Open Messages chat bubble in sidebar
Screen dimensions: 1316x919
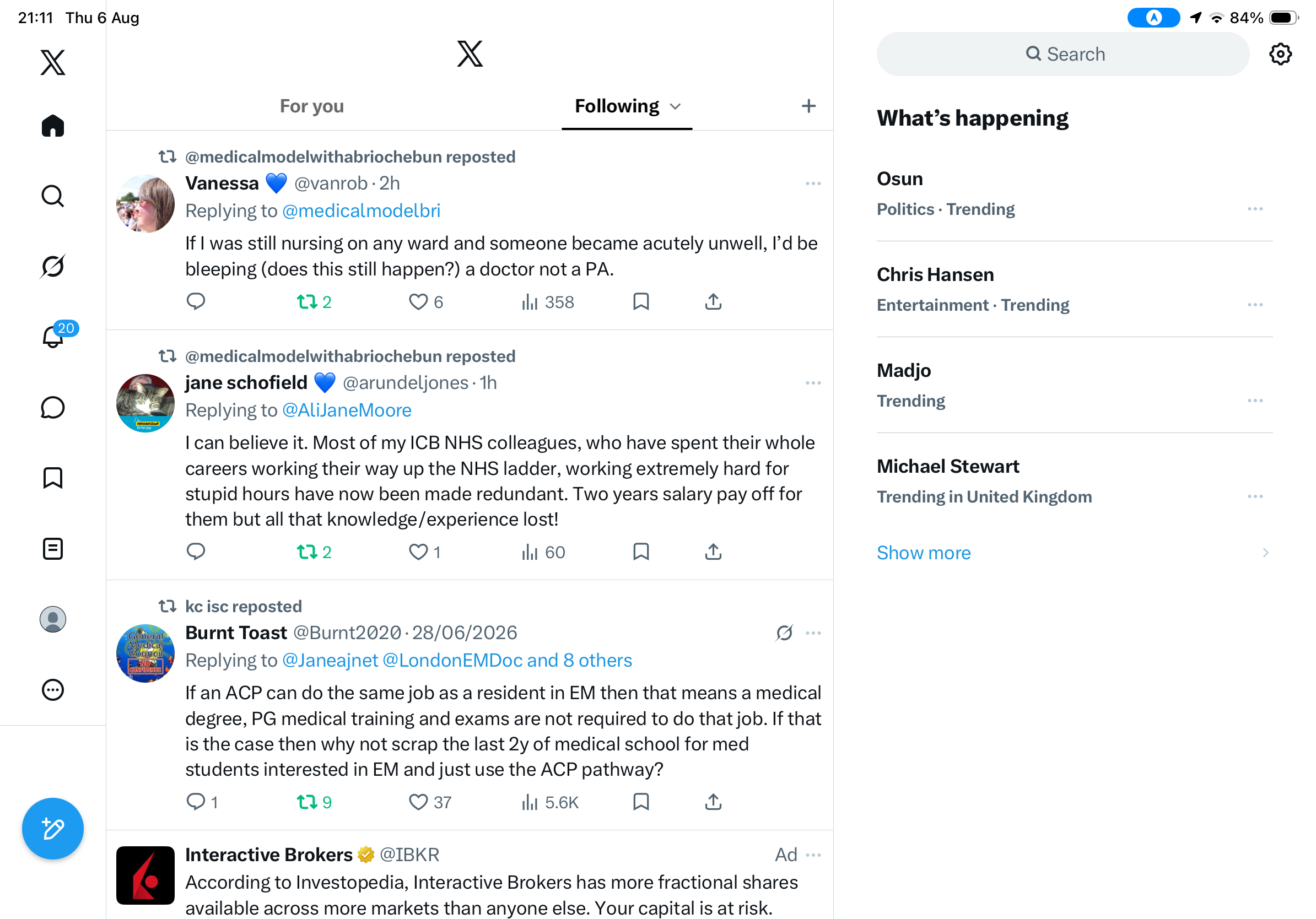(x=53, y=407)
